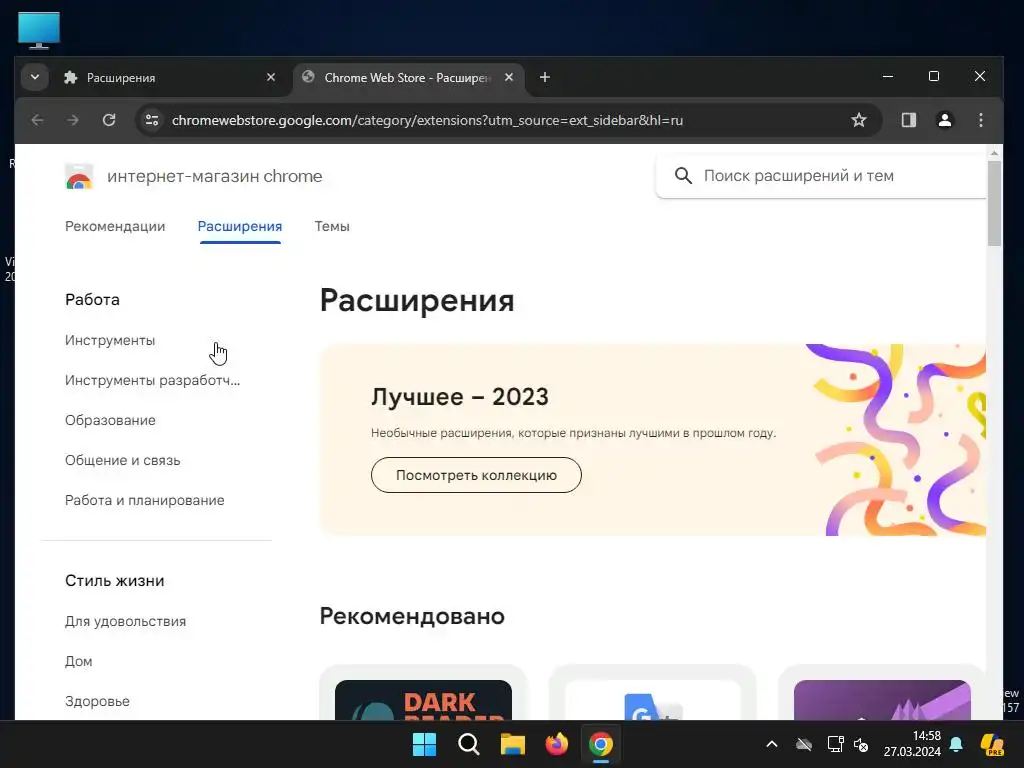Open the Работа и планирование category
1024x768 pixels.
144,500
